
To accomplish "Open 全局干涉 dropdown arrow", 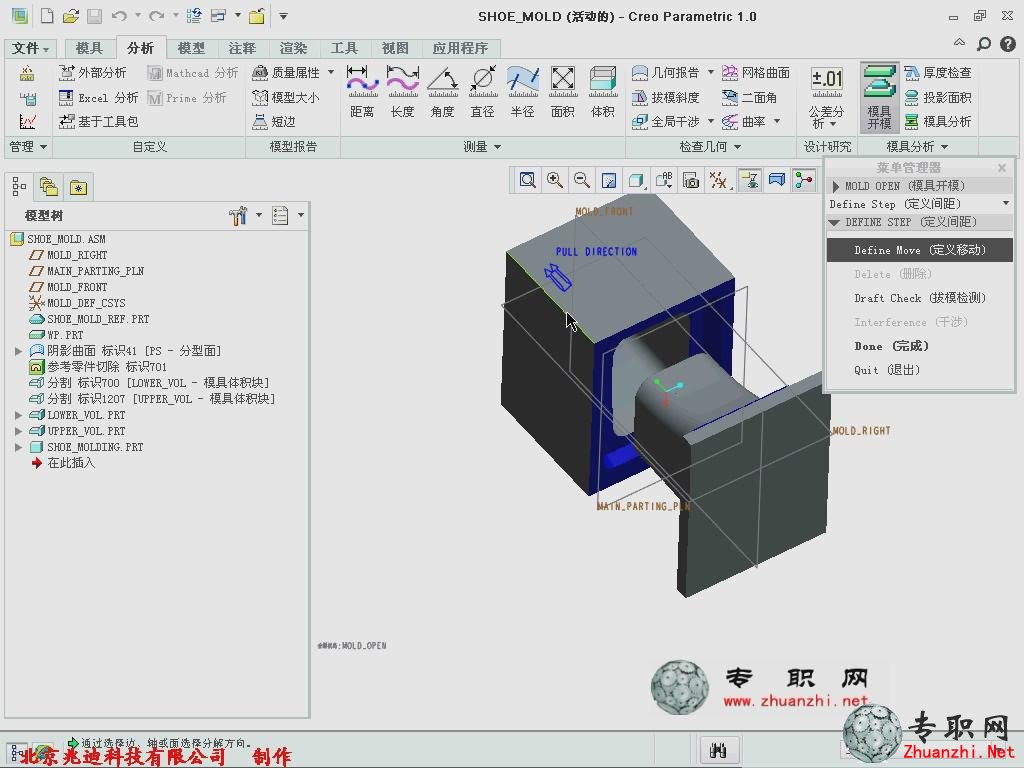I will click(x=711, y=121).
